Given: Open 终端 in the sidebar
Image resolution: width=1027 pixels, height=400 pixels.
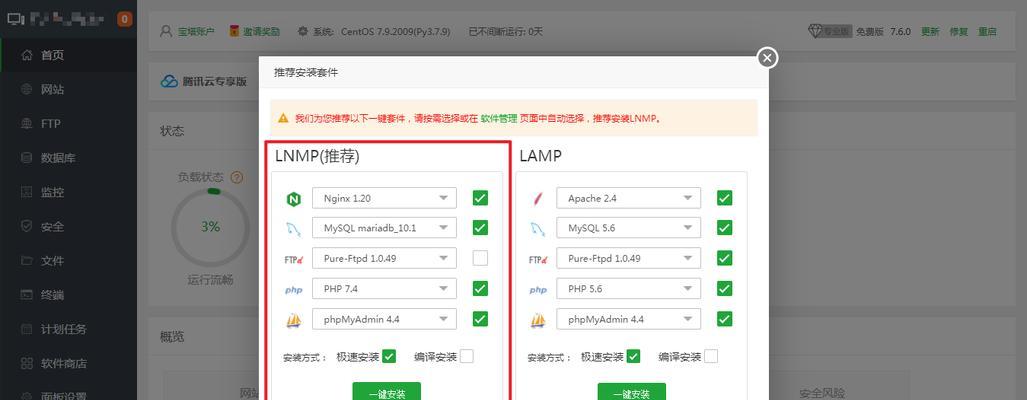Looking at the screenshot, I should [69, 295].
